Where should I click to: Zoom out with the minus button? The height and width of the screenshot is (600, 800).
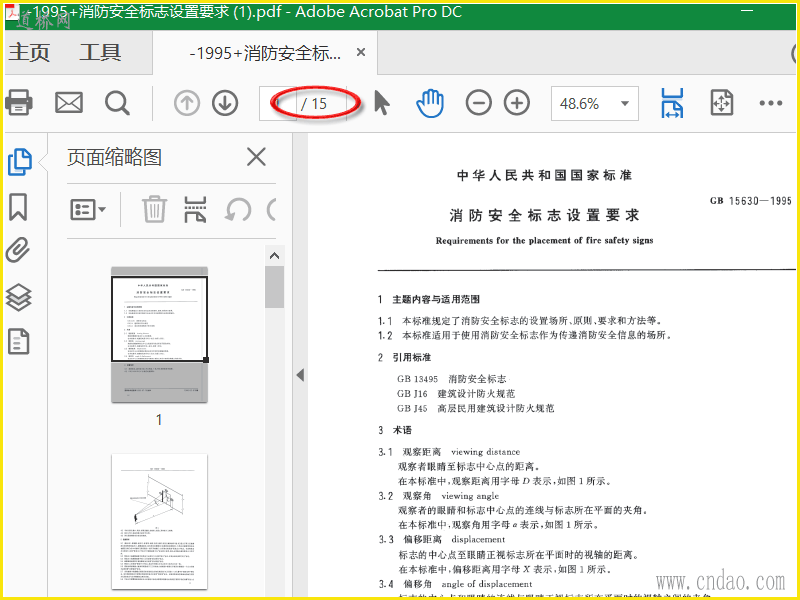[x=479, y=103]
